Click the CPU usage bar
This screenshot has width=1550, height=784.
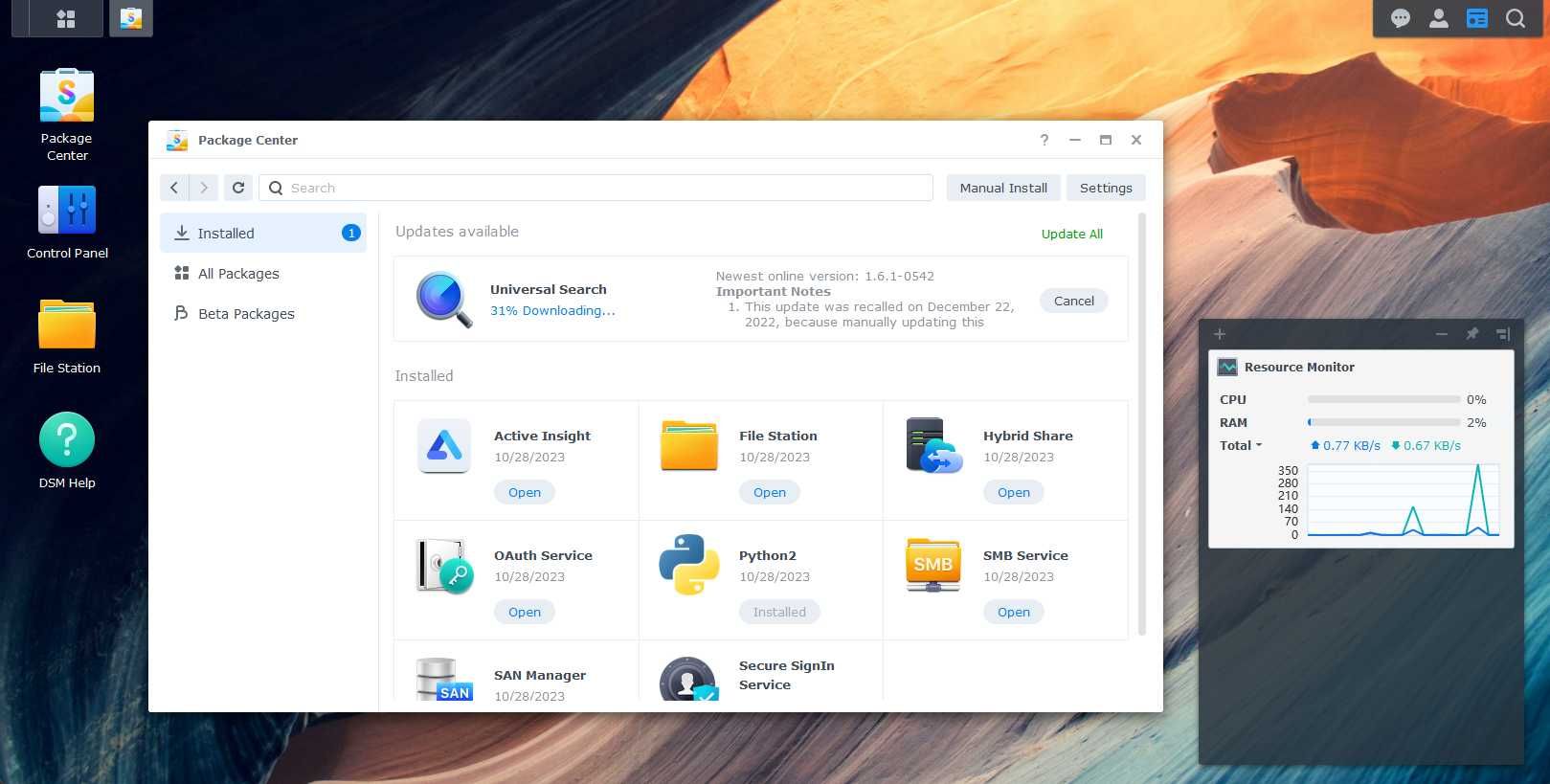[x=1384, y=399]
